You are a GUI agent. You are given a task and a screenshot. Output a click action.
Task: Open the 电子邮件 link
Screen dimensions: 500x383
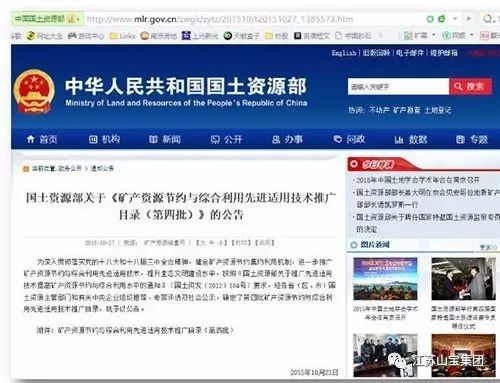pyautogui.click(x=410, y=53)
